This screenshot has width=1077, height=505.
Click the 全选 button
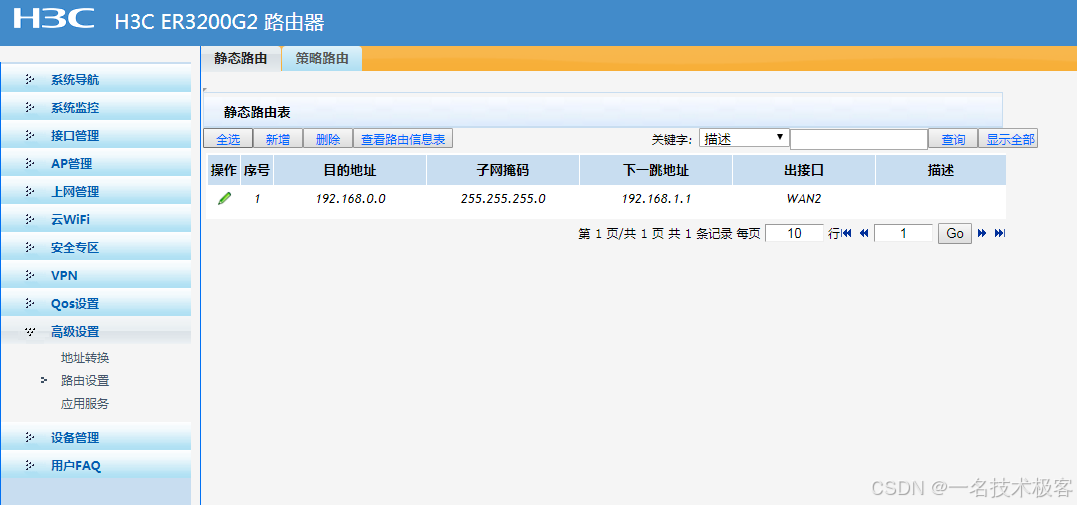[x=228, y=139]
